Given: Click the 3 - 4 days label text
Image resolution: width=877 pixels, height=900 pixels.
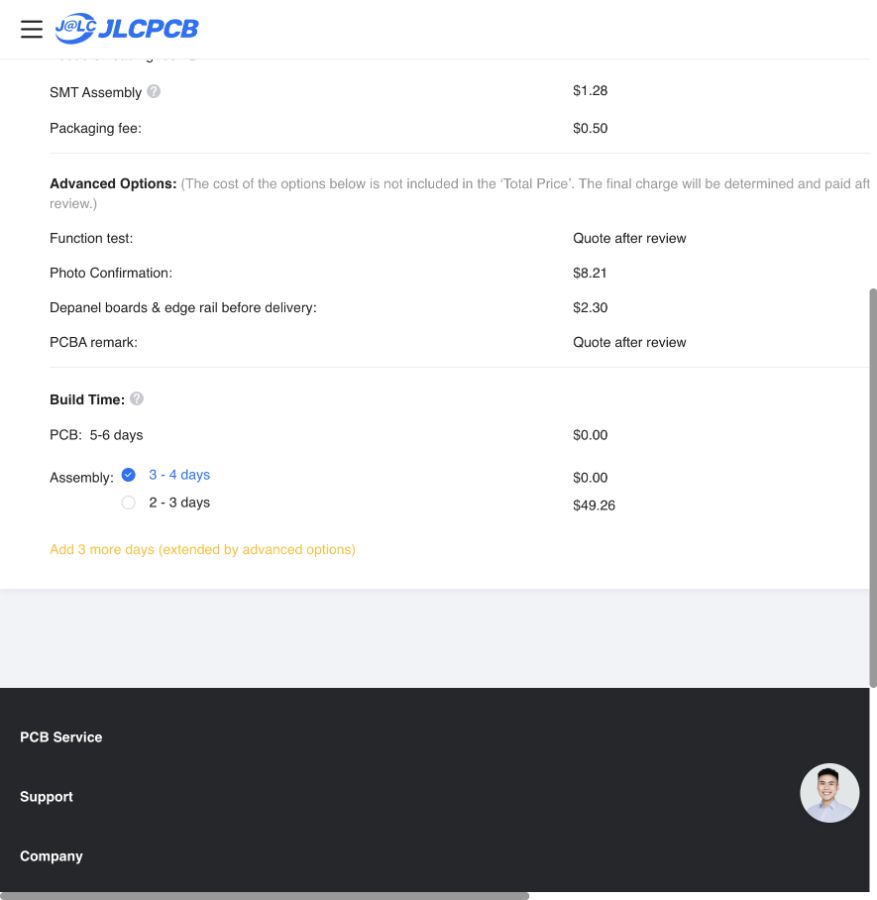Looking at the screenshot, I should coord(179,475).
